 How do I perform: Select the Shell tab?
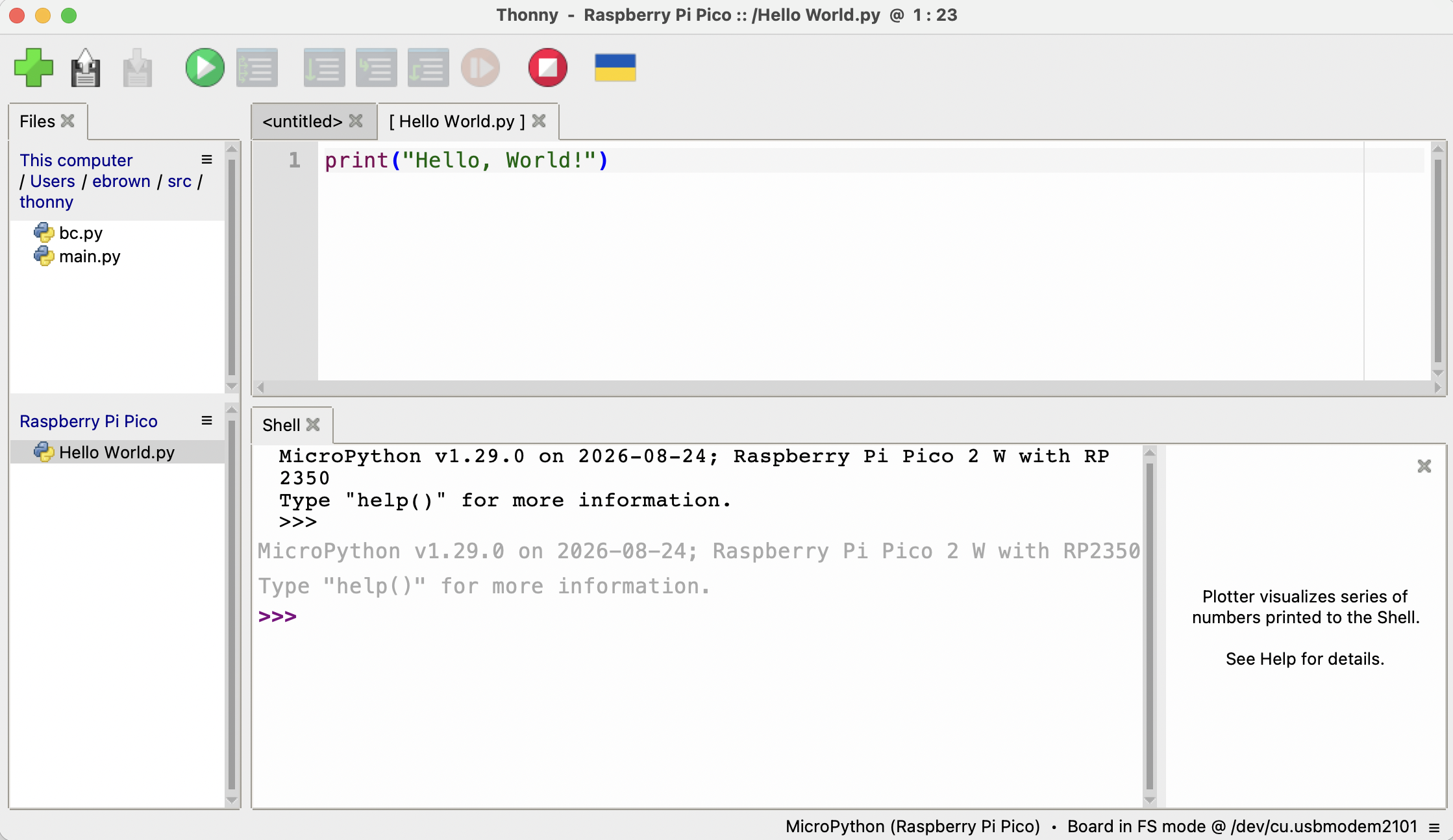click(281, 425)
